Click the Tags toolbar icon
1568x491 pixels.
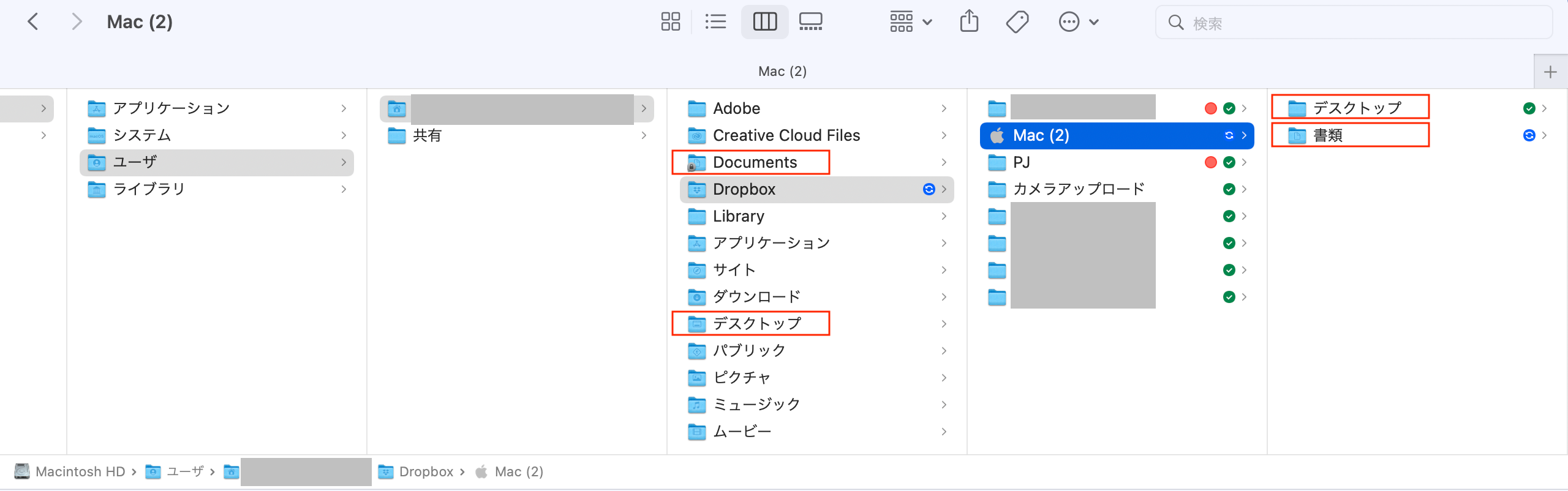click(x=1017, y=22)
